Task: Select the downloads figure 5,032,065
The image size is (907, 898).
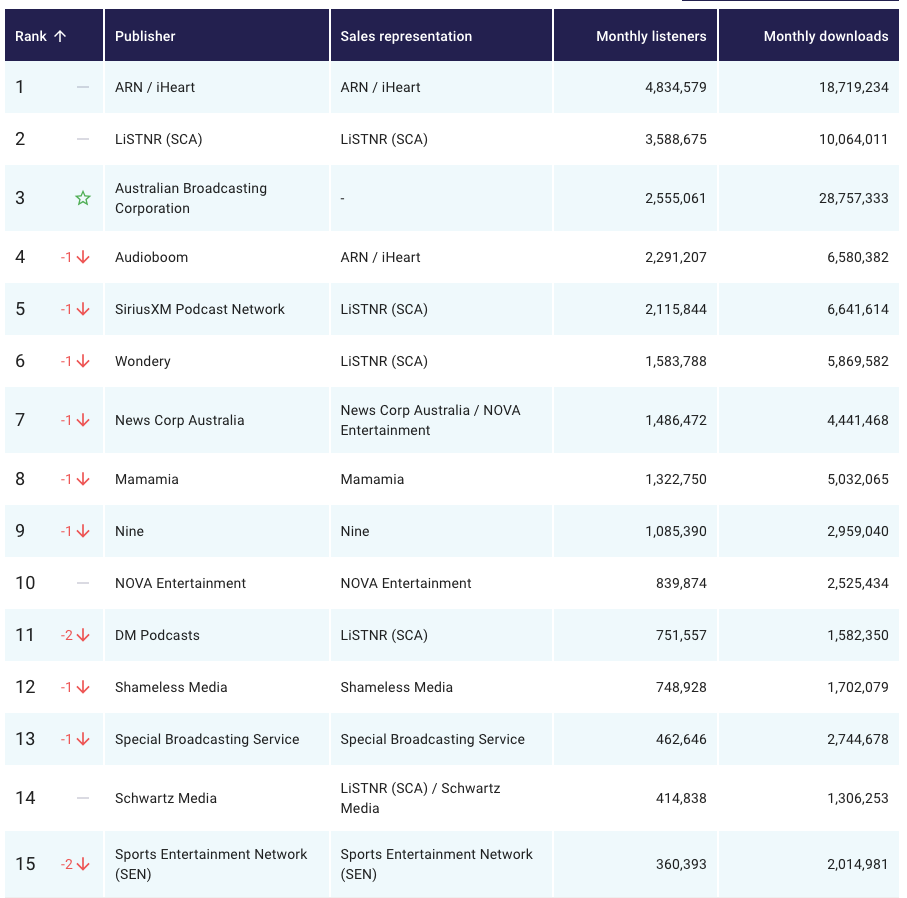Action: (858, 480)
